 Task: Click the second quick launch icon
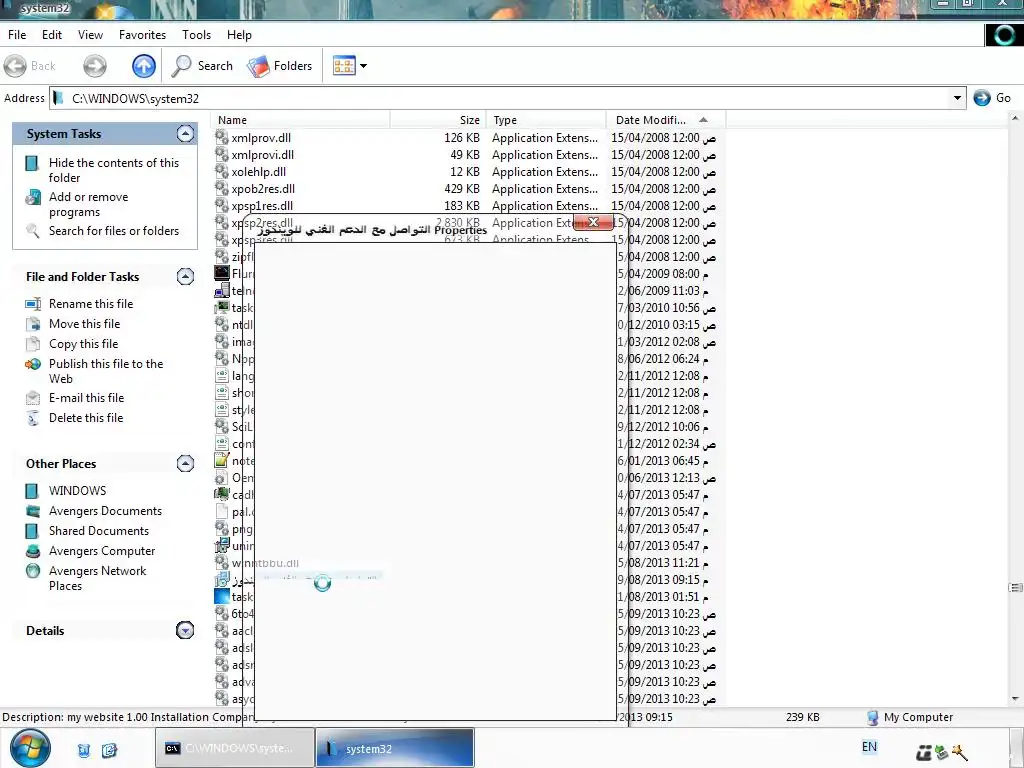[109, 750]
